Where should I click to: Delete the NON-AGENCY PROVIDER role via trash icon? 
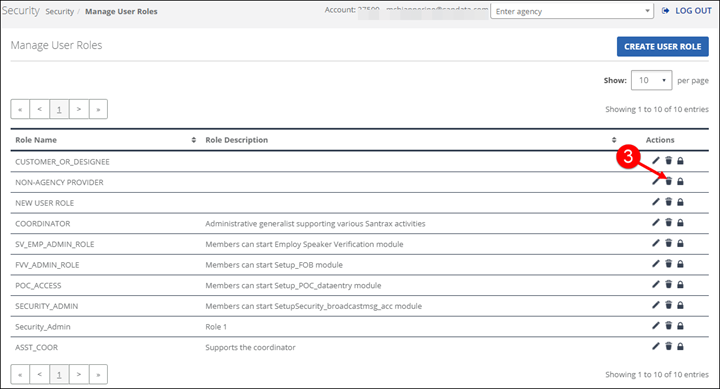pos(669,181)
